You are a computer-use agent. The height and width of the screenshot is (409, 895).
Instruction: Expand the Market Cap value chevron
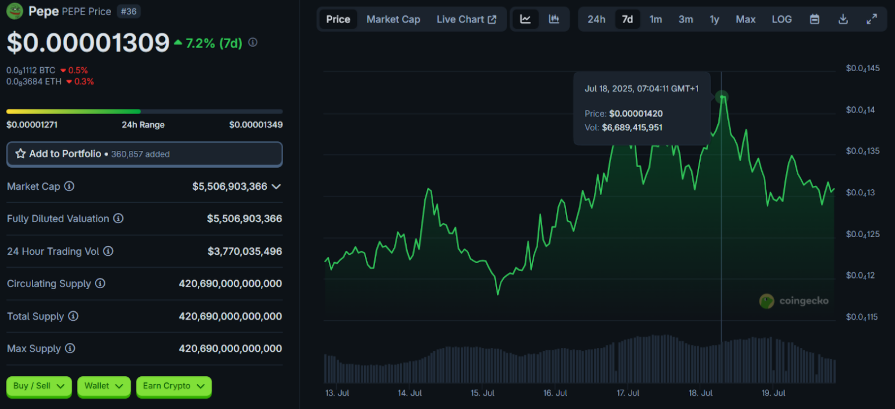(276, 187)
